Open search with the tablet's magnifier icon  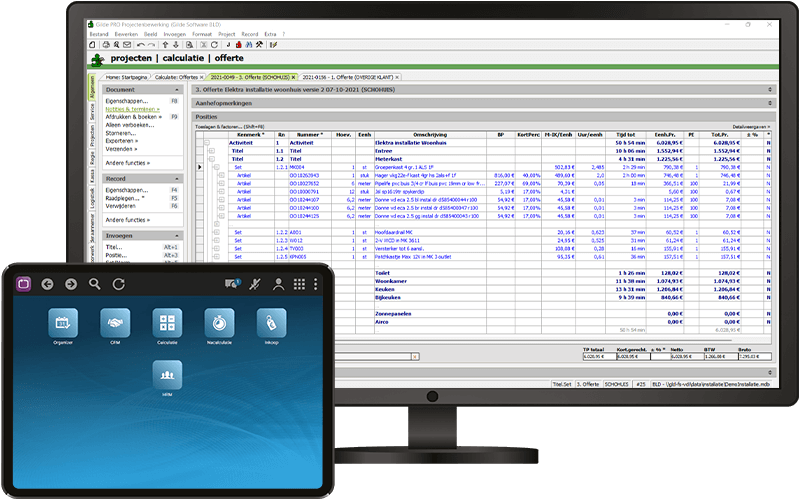click(94, 284)
